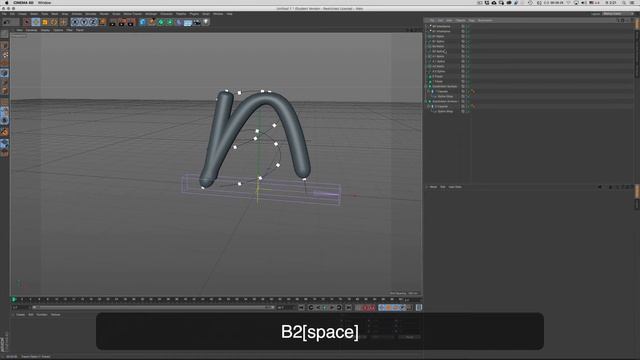Viewport: 640px width, 360px height.
Task: Click the green Array generator icon
Action: point(170,22)
